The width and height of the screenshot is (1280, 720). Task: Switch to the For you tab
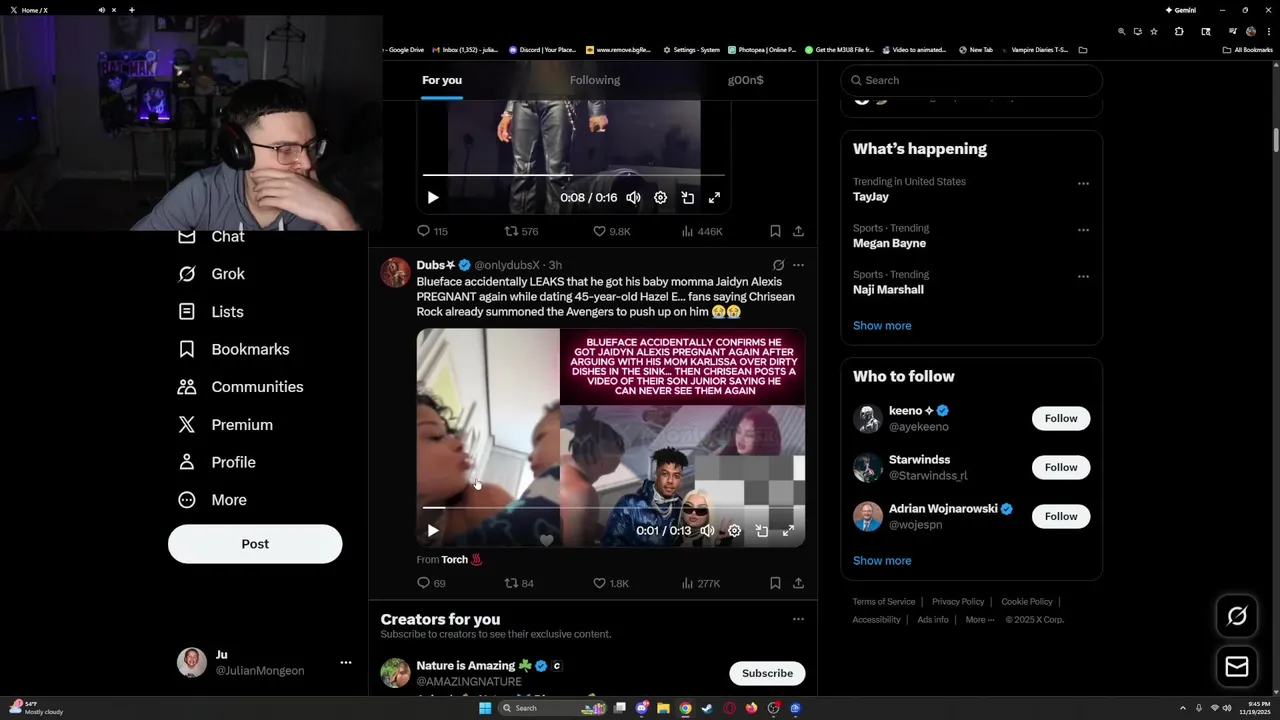442,80
